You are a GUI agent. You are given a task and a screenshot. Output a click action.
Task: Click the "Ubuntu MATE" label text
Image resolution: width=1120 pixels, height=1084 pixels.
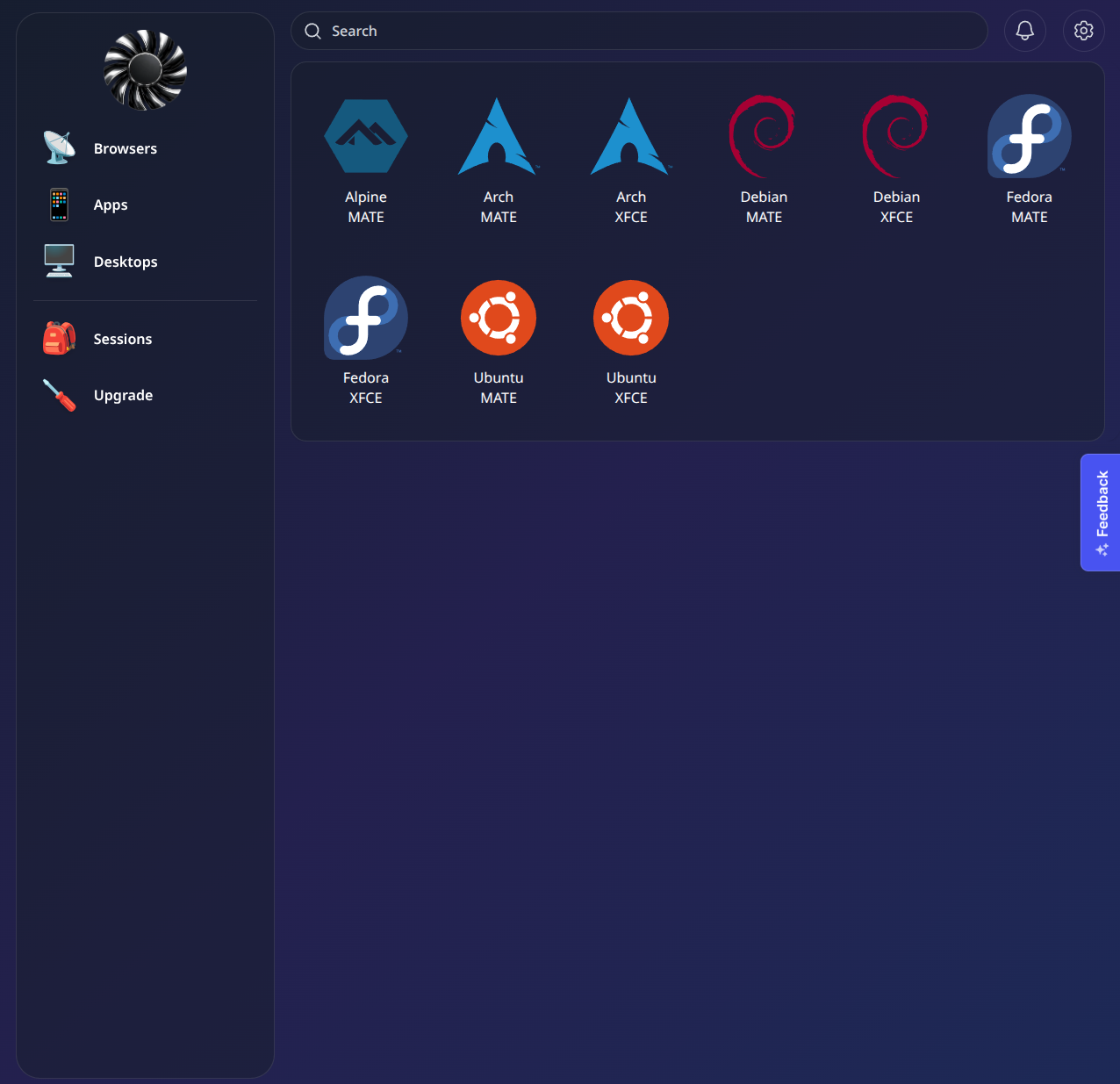click(x=499, y=388)
